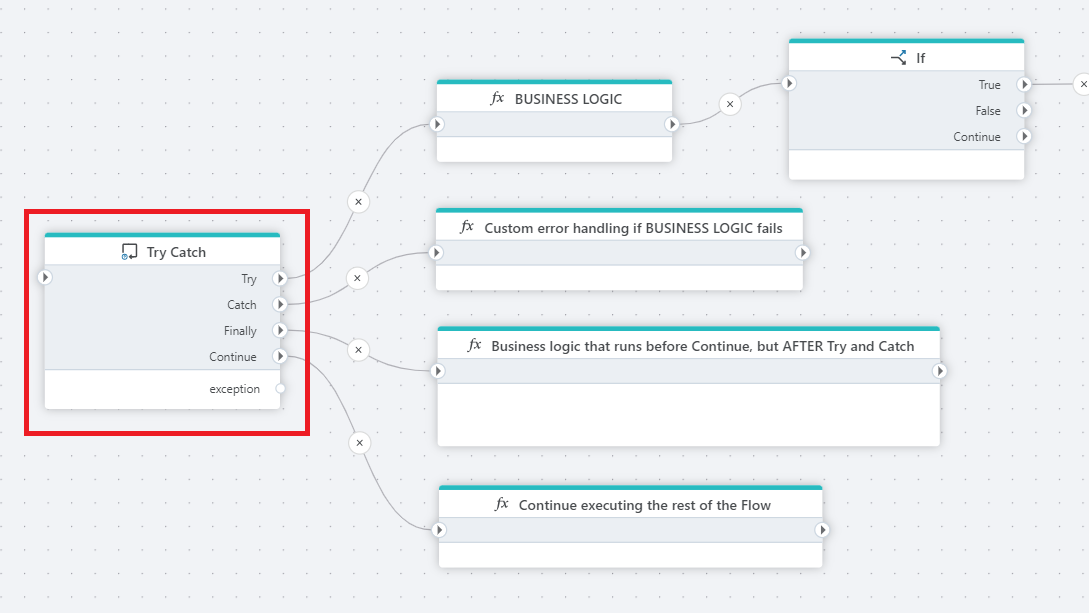
Task: Remove link between BUSINESS LOGIC and If
Action: [730, 103]
